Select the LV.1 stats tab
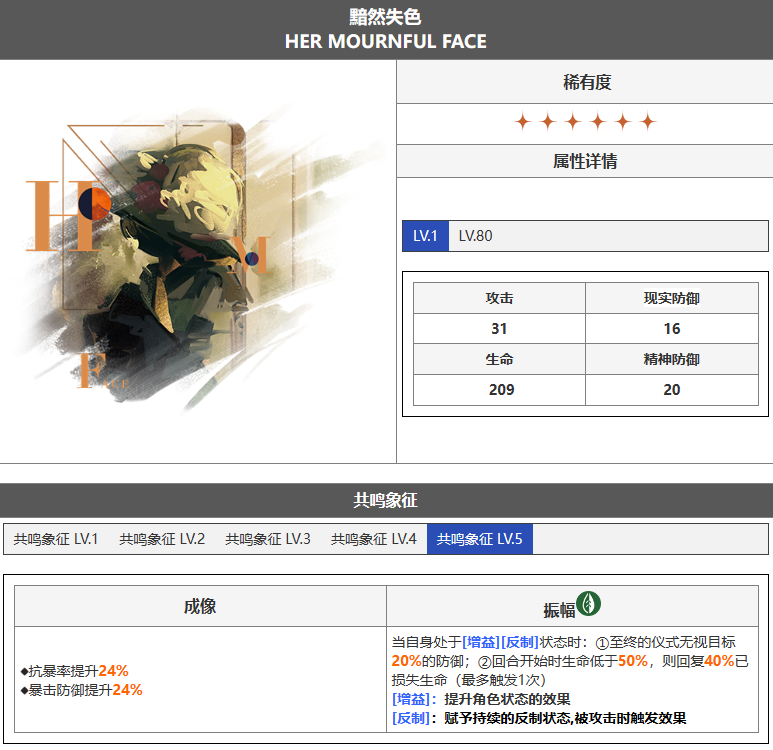The width and height of the screenshot is (773, 750). pos(425,236)
